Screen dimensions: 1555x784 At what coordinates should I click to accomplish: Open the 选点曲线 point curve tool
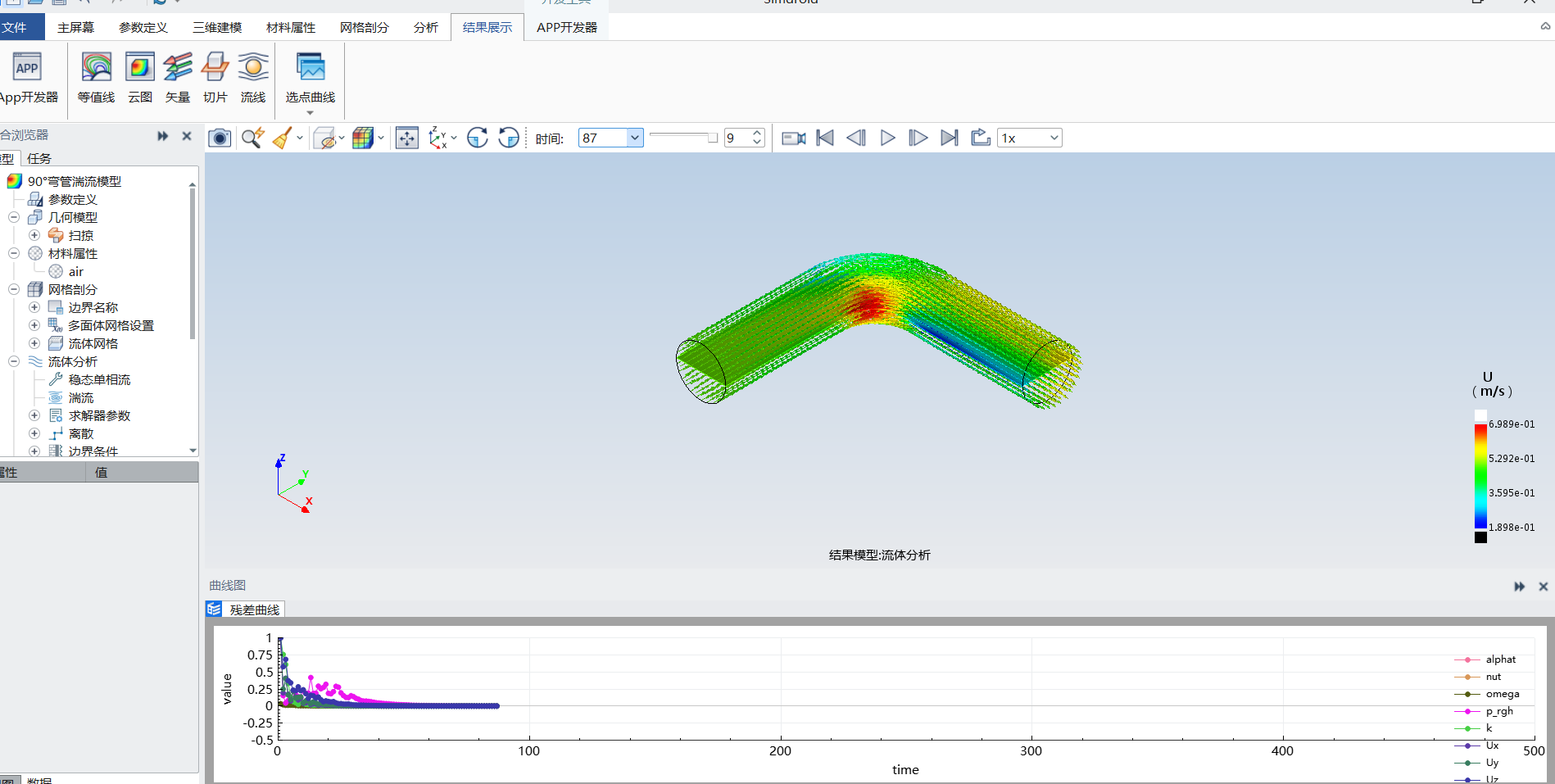tap(311, 78)
